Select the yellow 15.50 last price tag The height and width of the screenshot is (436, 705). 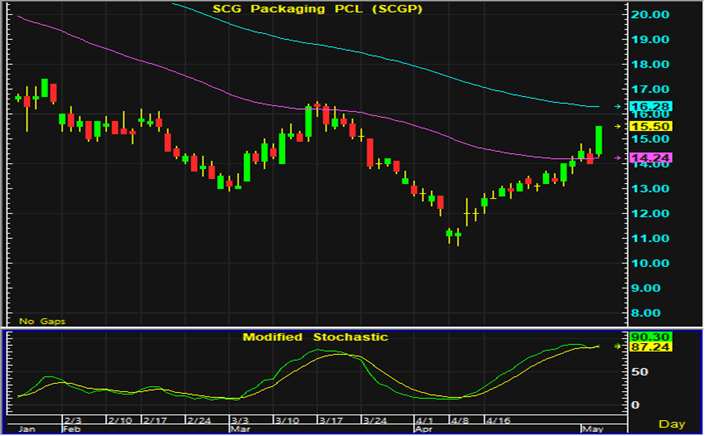coord(650,127)
